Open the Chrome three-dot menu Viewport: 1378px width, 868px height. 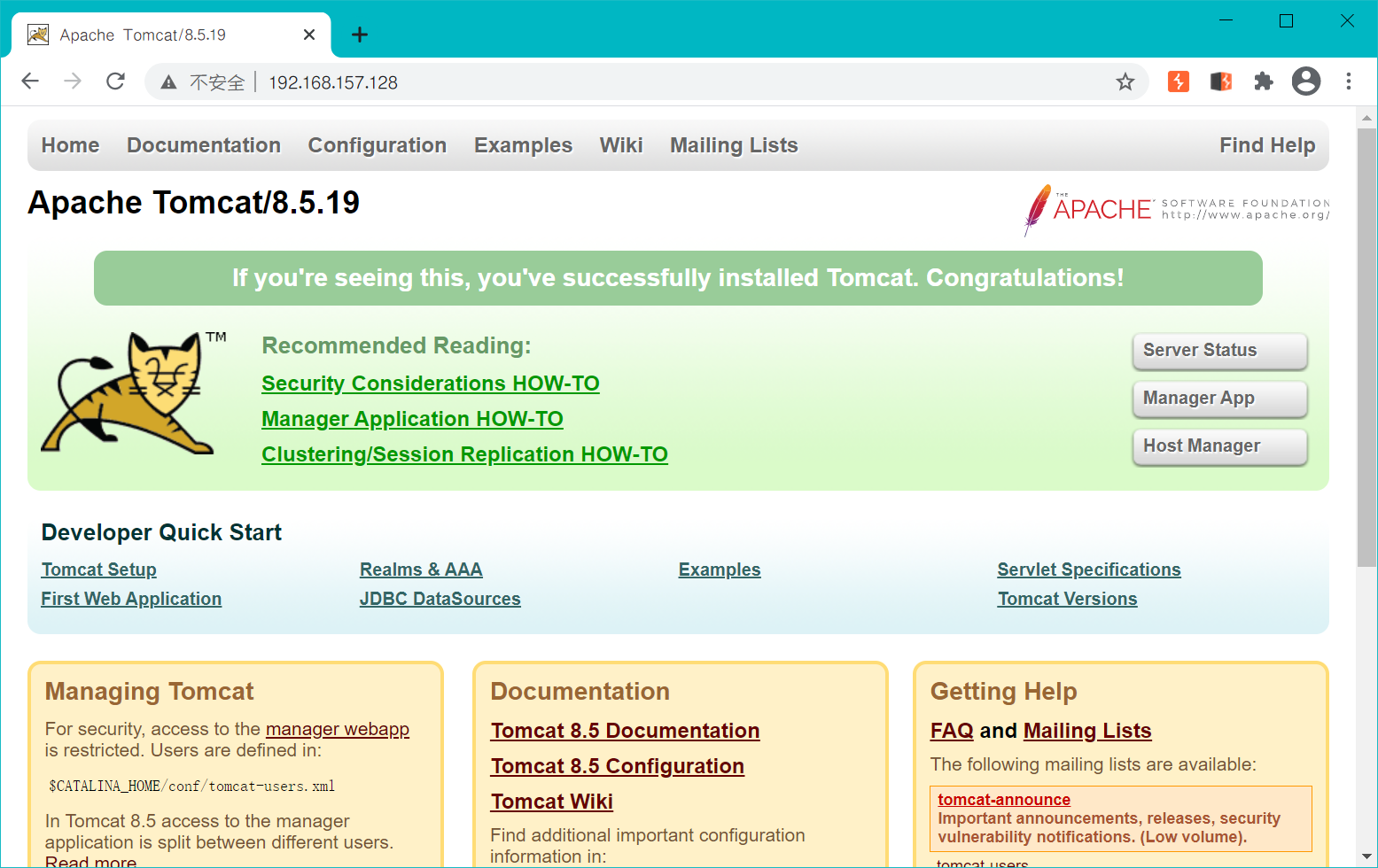click(x=1349, y=81)
